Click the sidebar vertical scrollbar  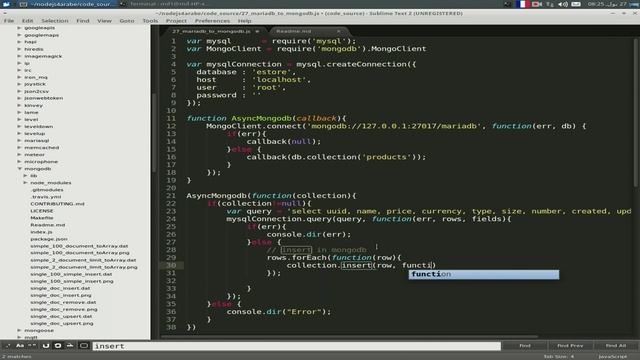tap(154, 133)
